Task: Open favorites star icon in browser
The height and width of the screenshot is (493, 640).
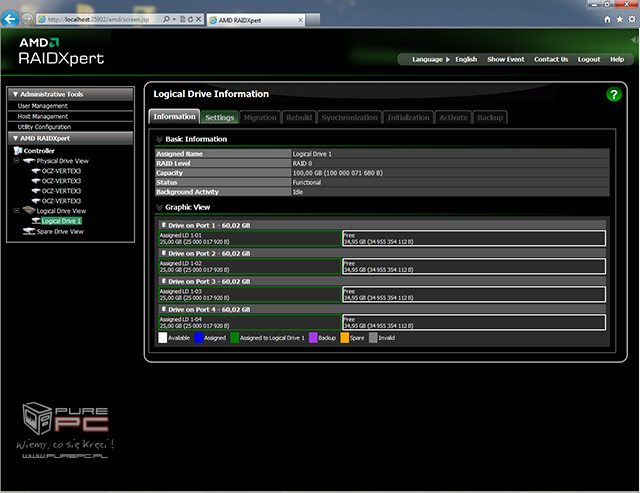Action: (x=620, y=19)
